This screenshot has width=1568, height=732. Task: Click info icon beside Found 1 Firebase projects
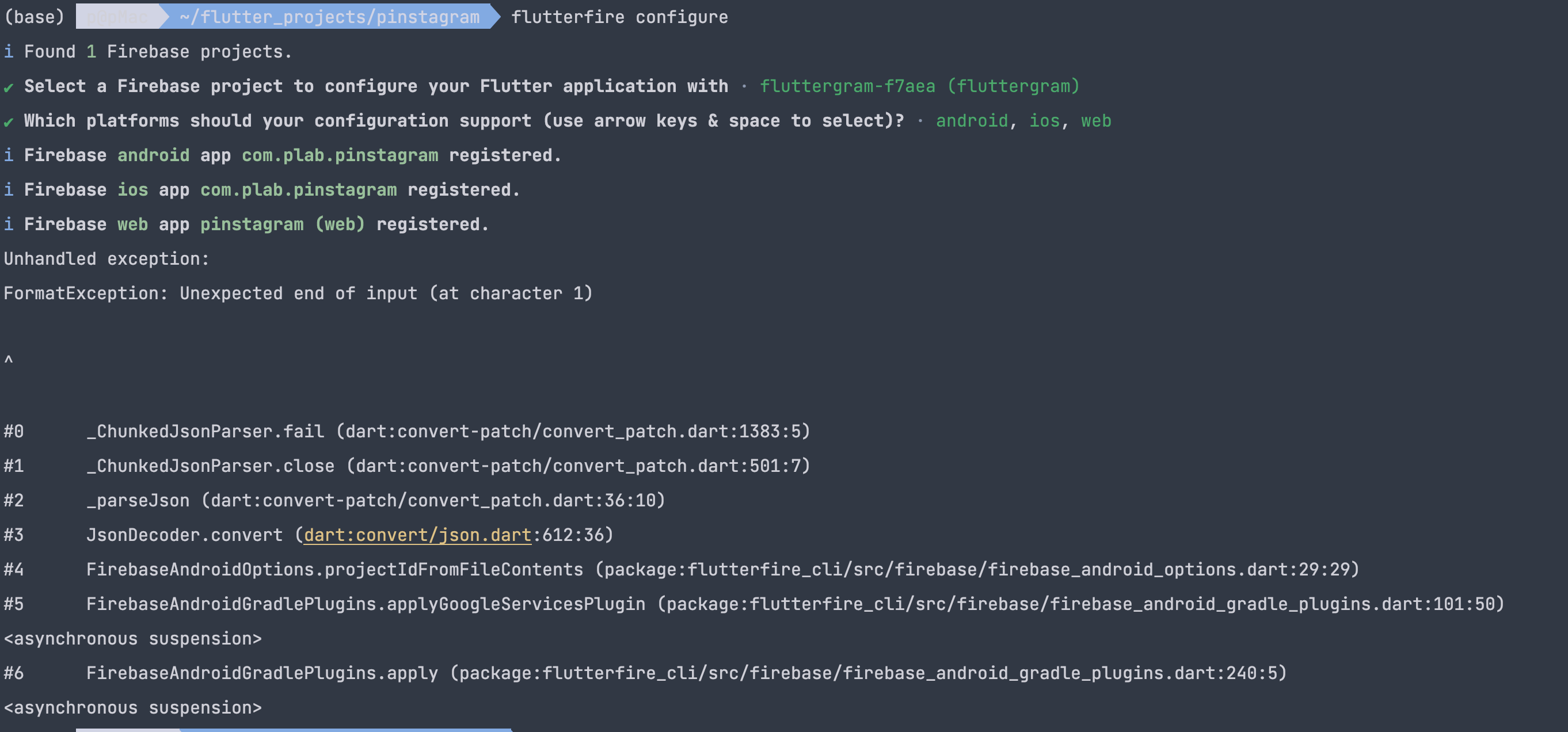pyautogui.click(x=9, y=52)
